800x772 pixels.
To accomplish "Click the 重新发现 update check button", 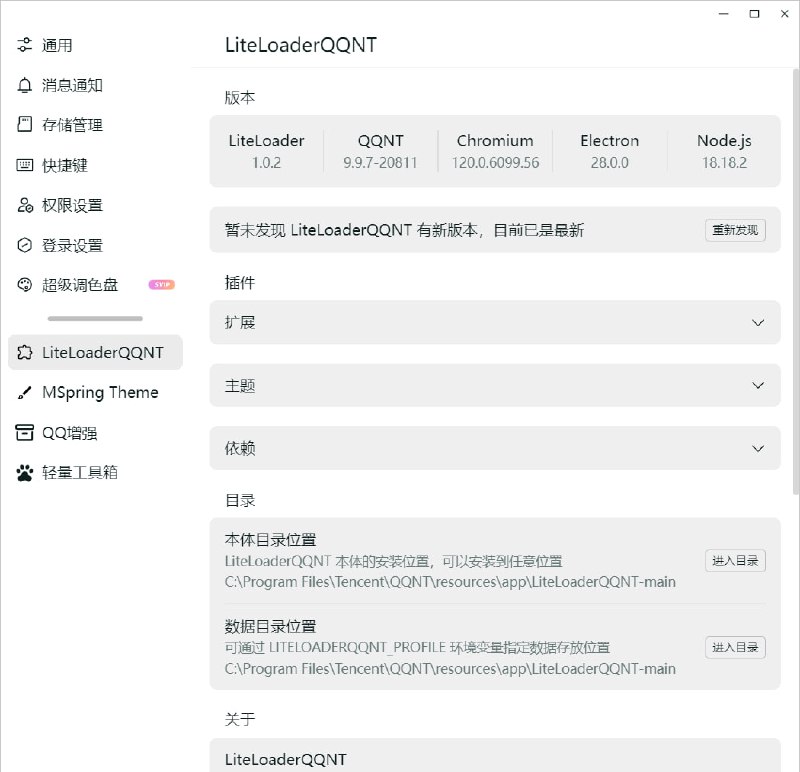I will (735, 230).
